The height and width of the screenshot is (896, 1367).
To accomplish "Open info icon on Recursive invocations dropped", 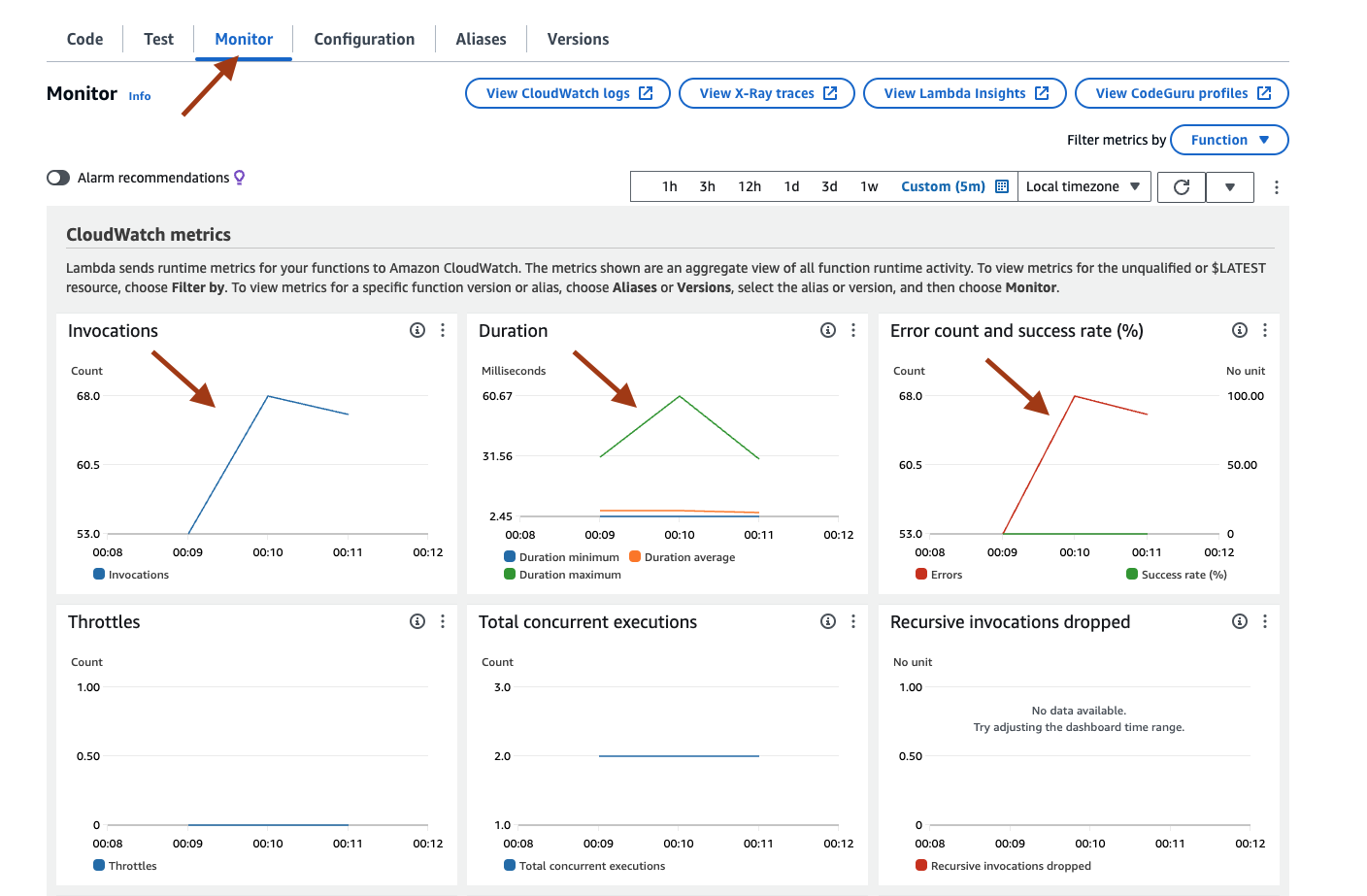I will click(1240, 621).
